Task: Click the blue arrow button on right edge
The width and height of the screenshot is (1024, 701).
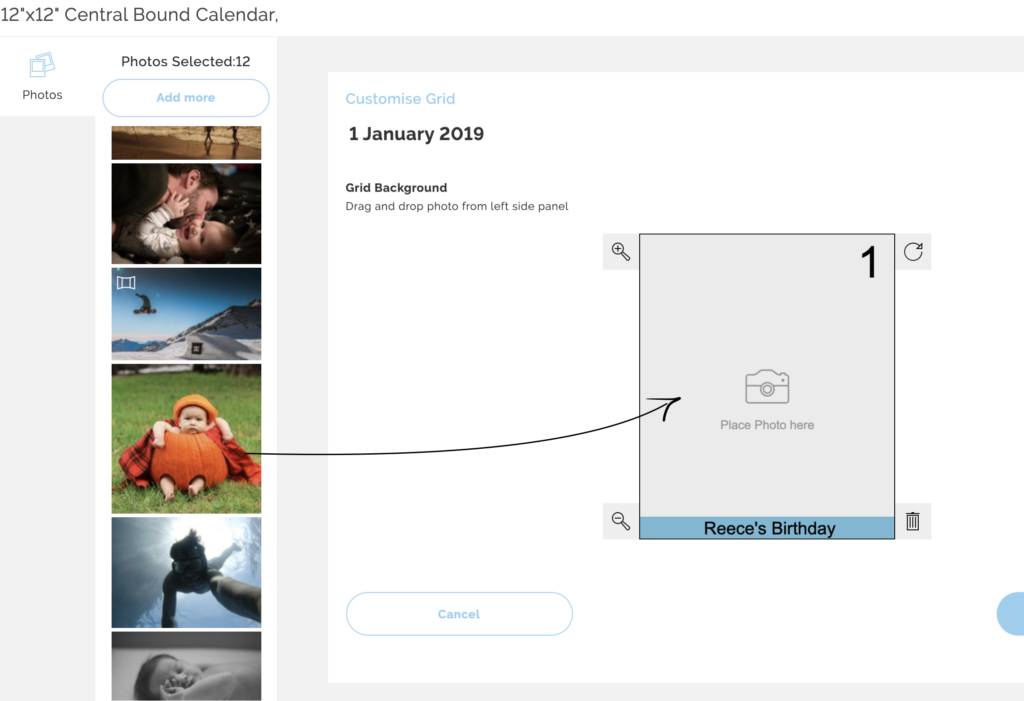Action: pos(1013,613)
